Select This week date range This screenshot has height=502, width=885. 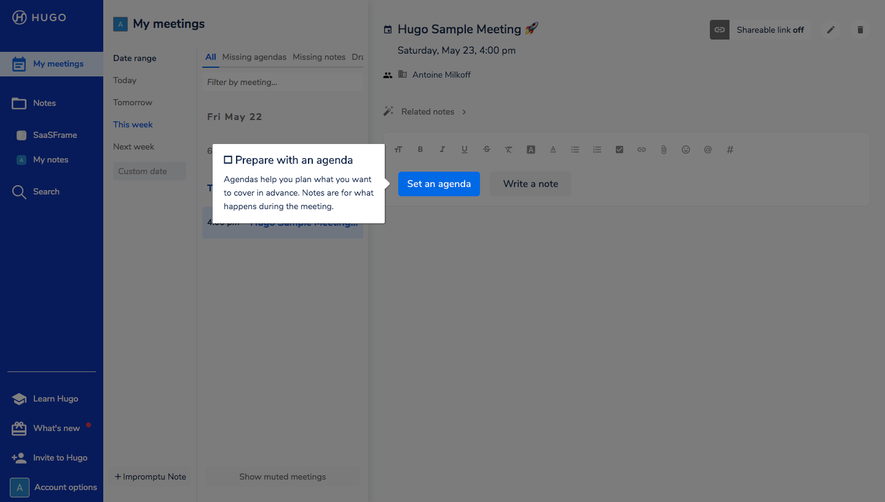(x=133, y=124)
